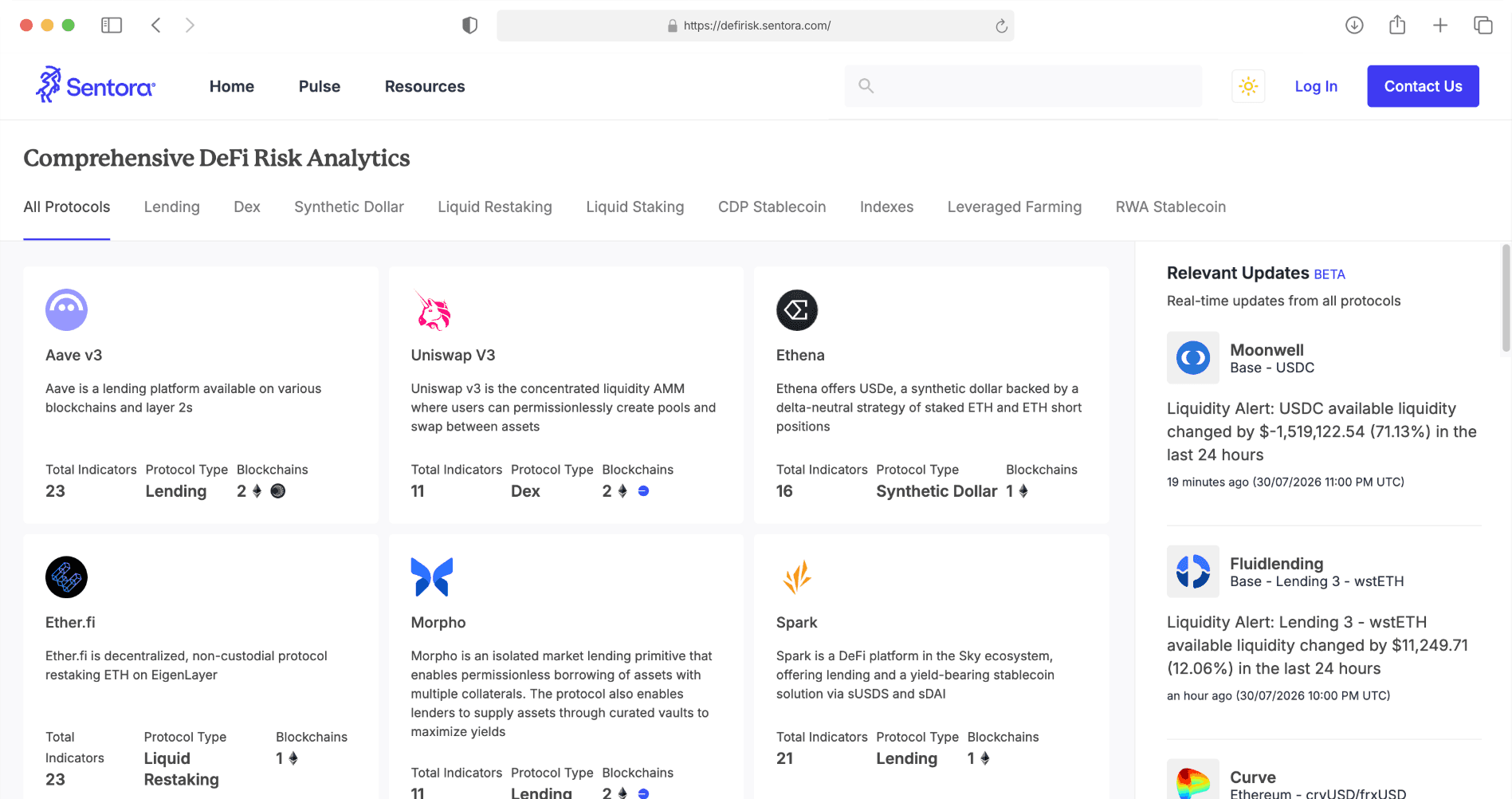Switch to the Liquid Restaking tab
The height and width of the screenshot is (799, 1512).
point(495,207)
